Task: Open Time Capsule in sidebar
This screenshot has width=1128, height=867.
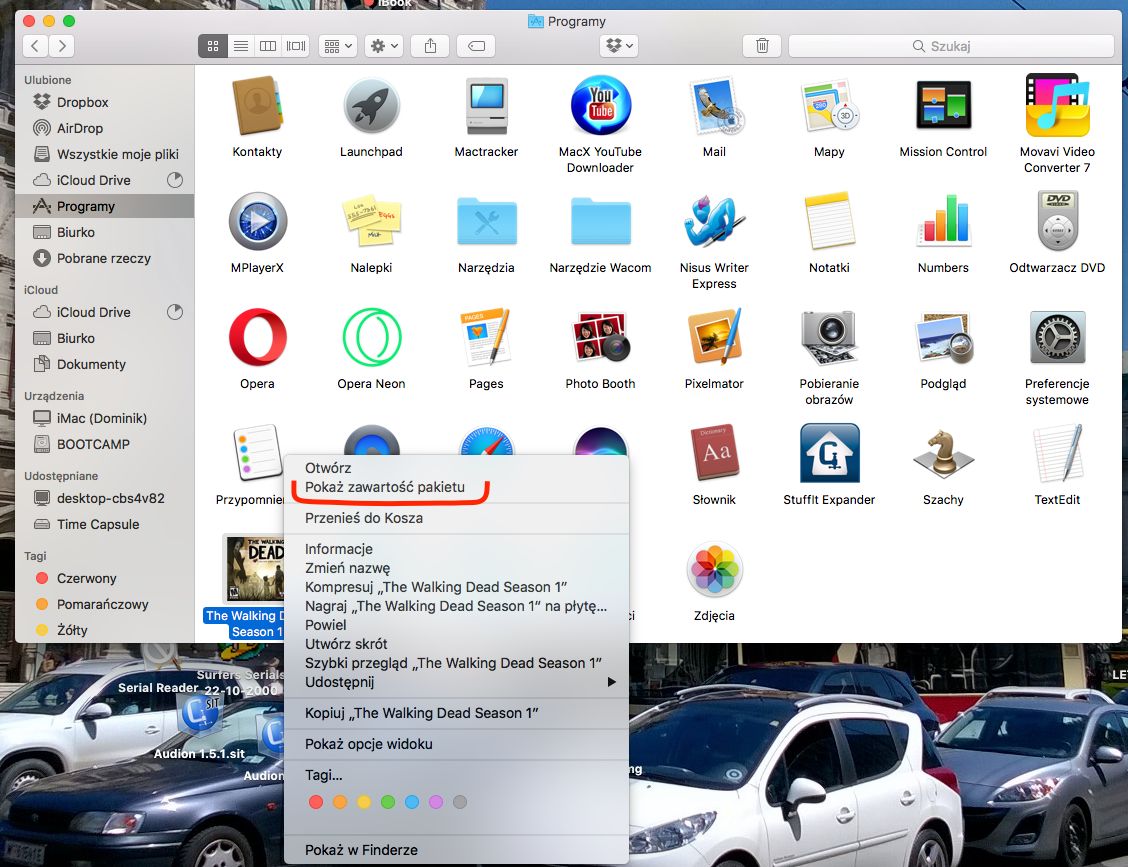Action: click(98, 524)
